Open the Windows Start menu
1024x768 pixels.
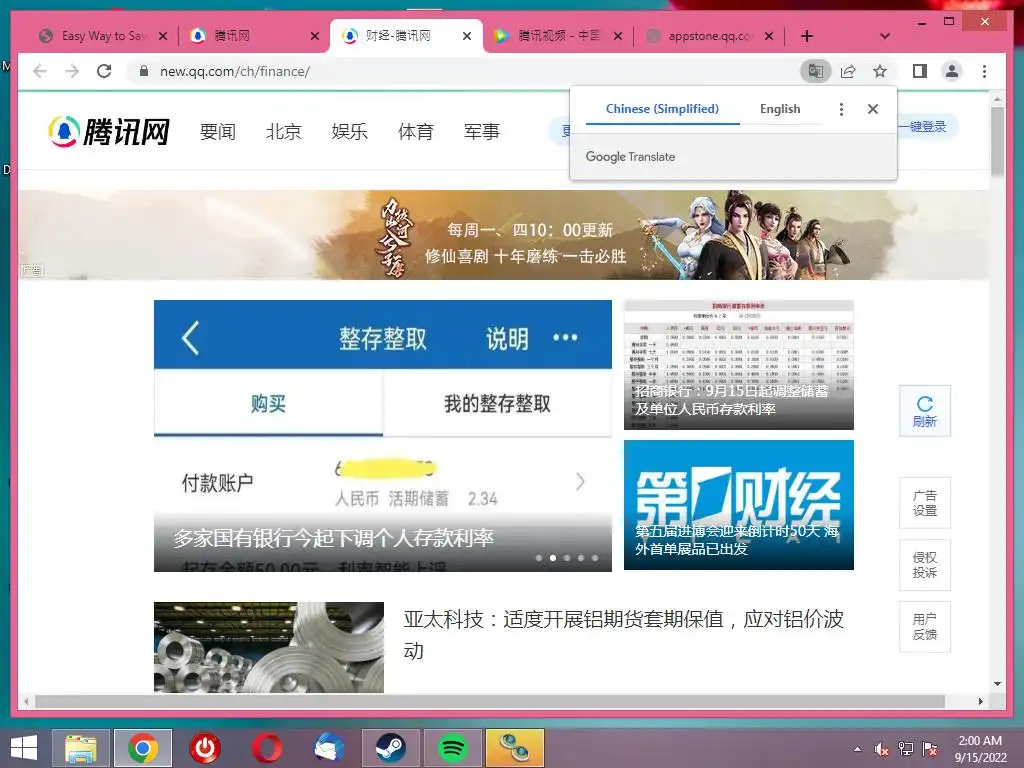click(24, 748)
